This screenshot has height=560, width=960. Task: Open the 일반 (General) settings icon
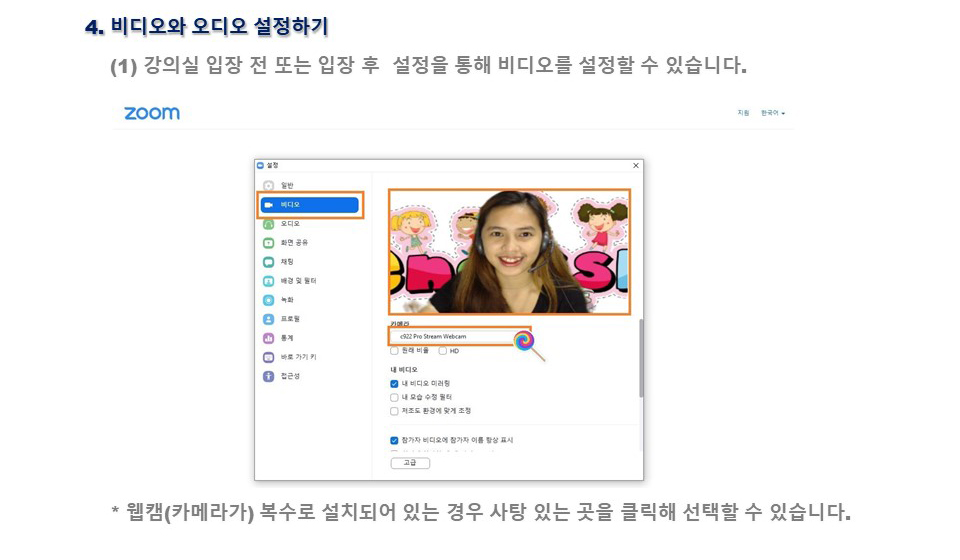pyautogui.click(x=268, y=186)
